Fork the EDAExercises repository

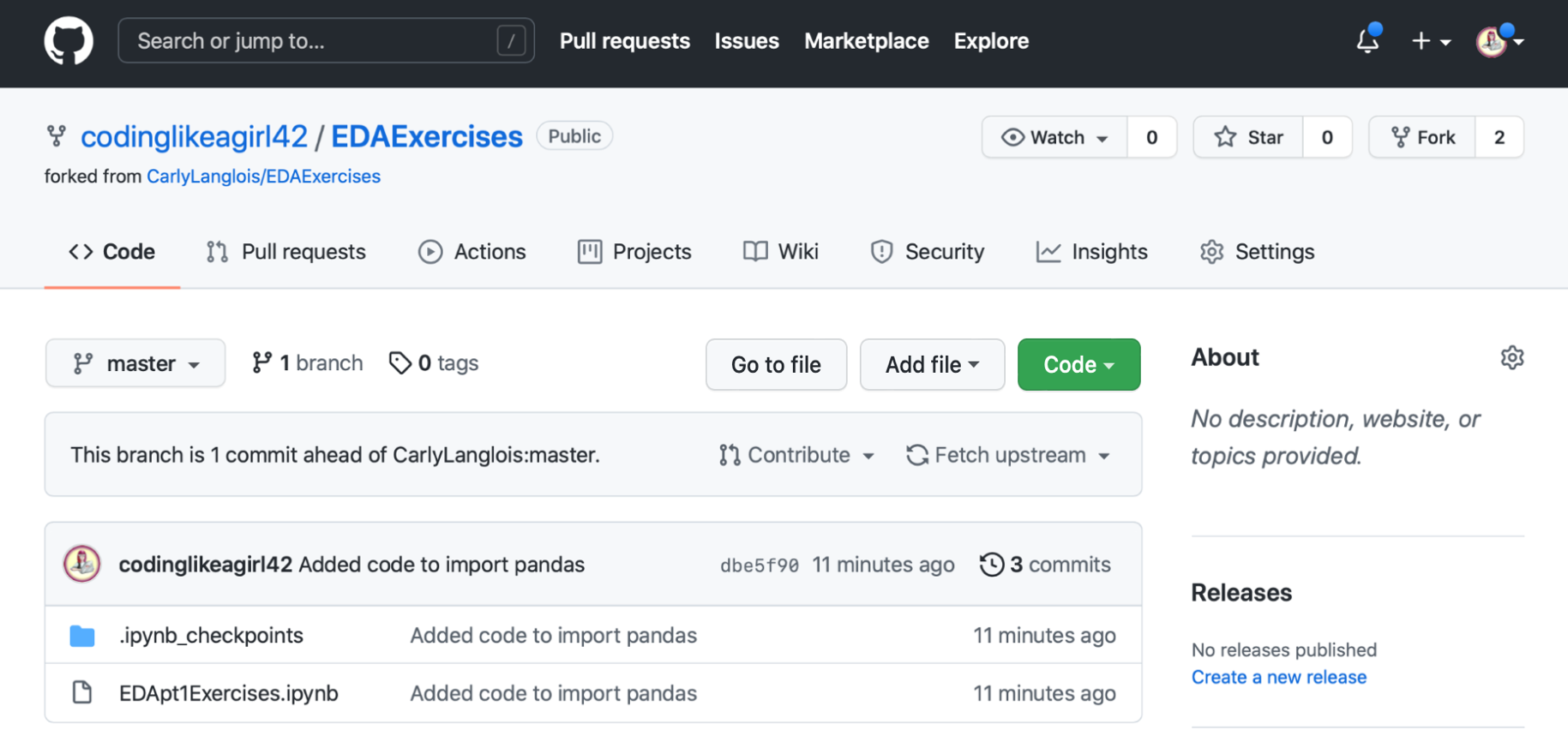[1423, 137]
